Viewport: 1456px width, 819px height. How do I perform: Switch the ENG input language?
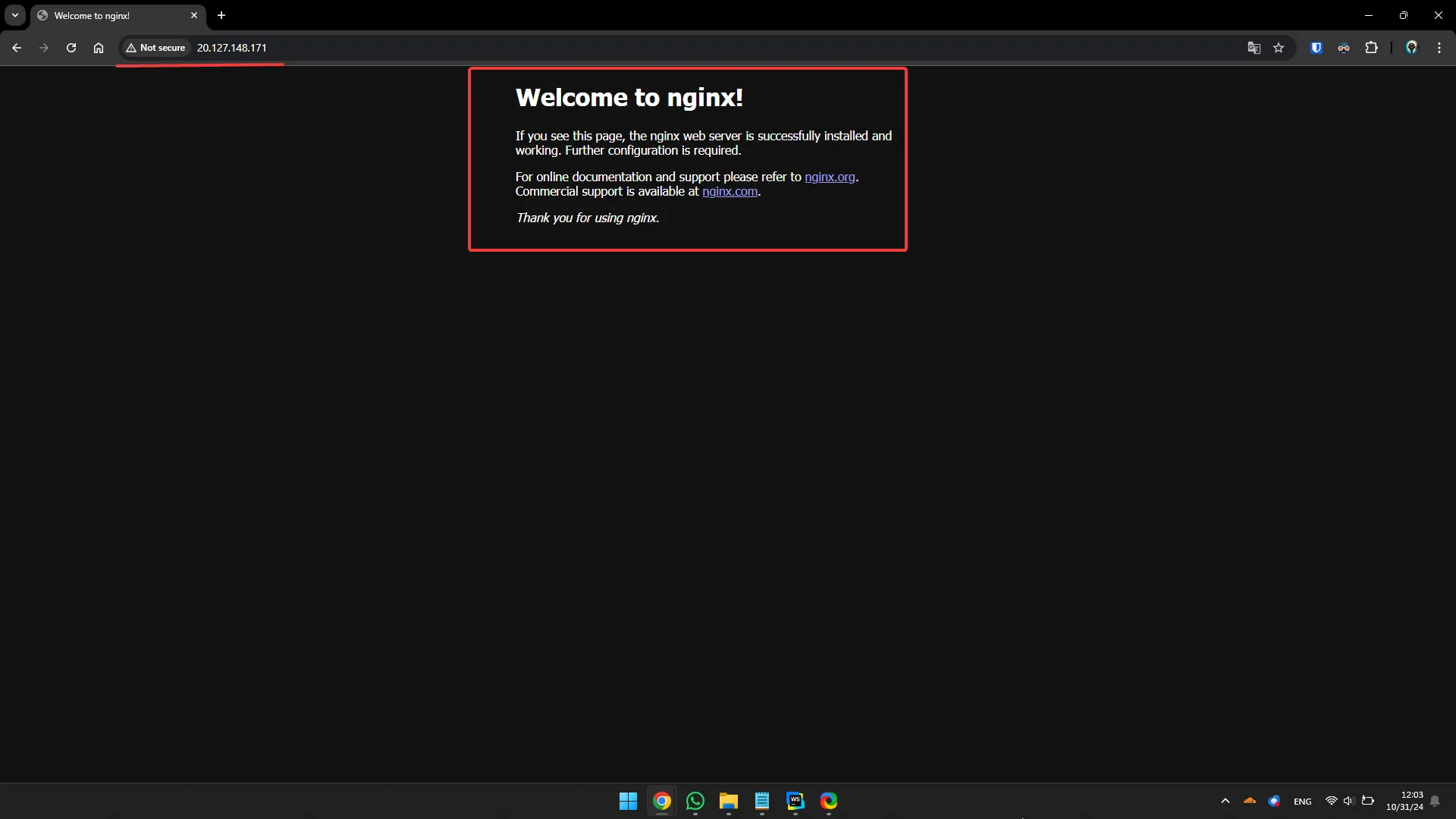pyautogui.click(x=1303, y=802)
